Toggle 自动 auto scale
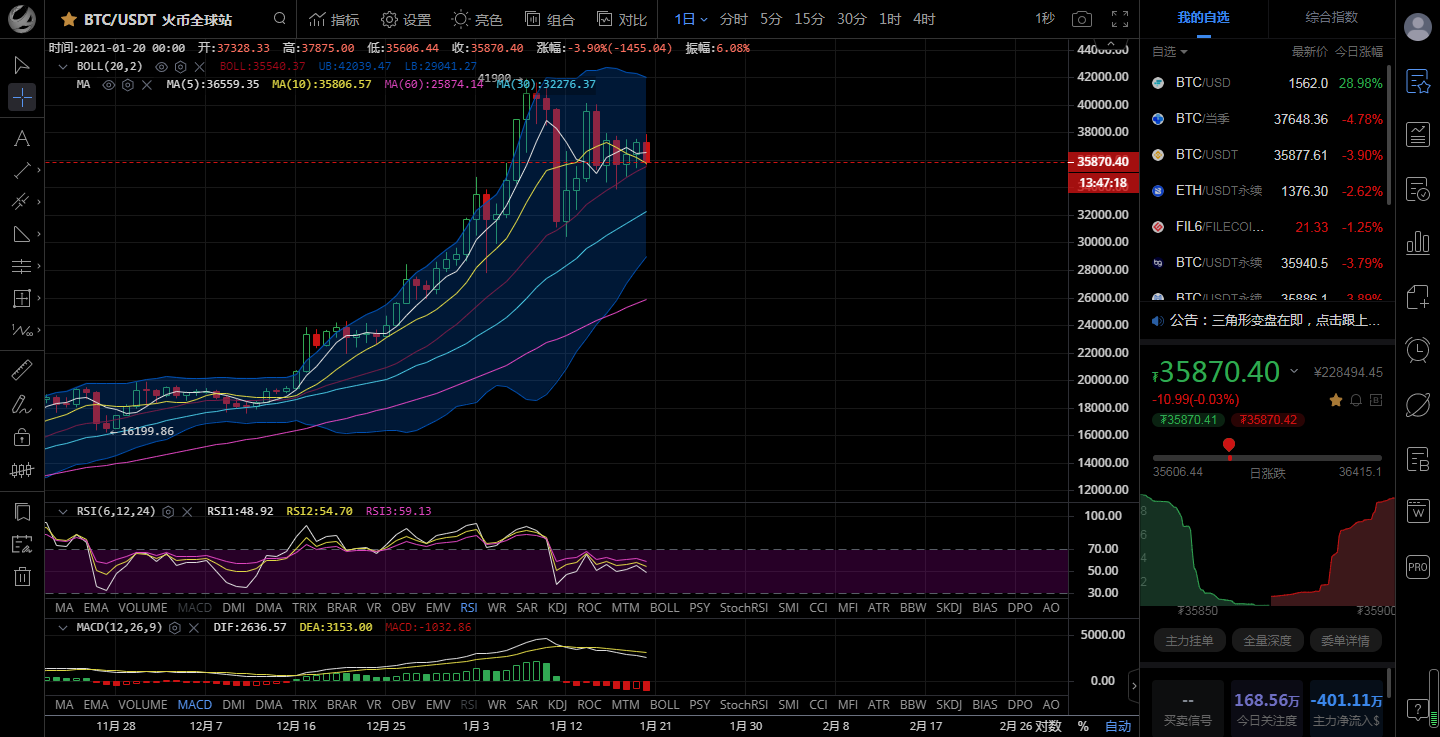Image resolution: width=1440 pixels, height=737 pixels. (x=1118, y=726)
